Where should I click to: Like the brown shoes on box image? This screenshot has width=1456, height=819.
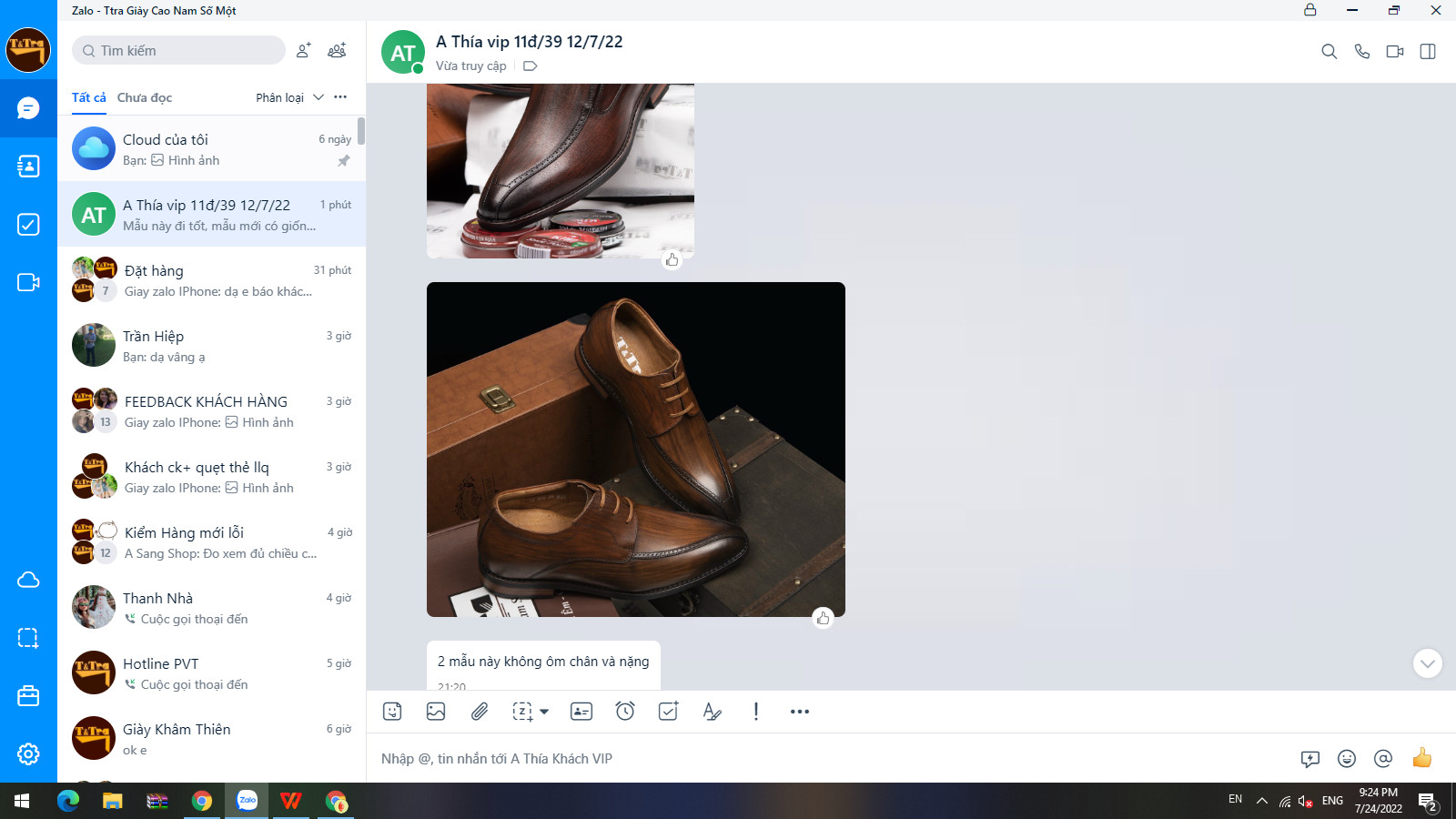coord(823,619)
